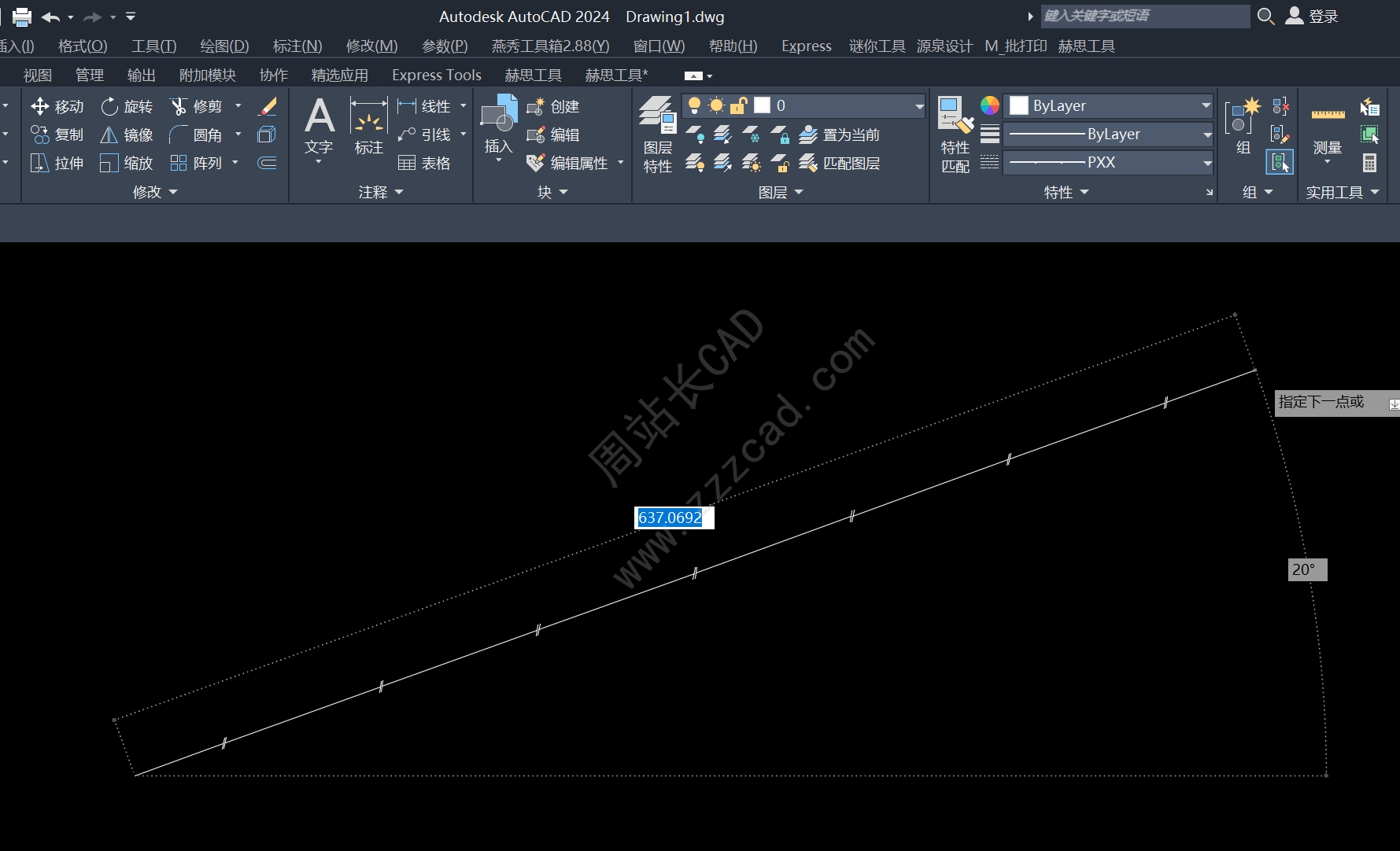Viewport: 1400px width, 851px height.
Task: Select the 线性 (Linear) dimension tool
Action: pos(424,106)
